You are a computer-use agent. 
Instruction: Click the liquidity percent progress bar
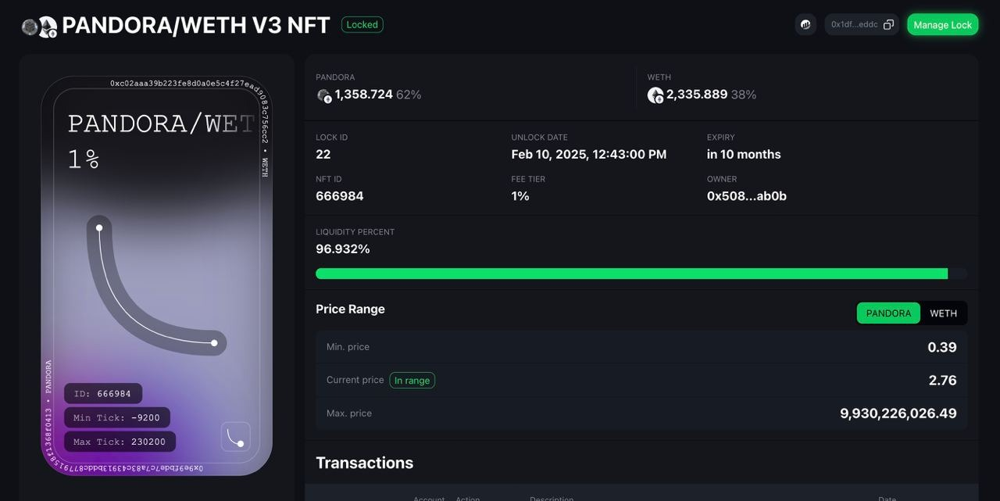point(641,273)
